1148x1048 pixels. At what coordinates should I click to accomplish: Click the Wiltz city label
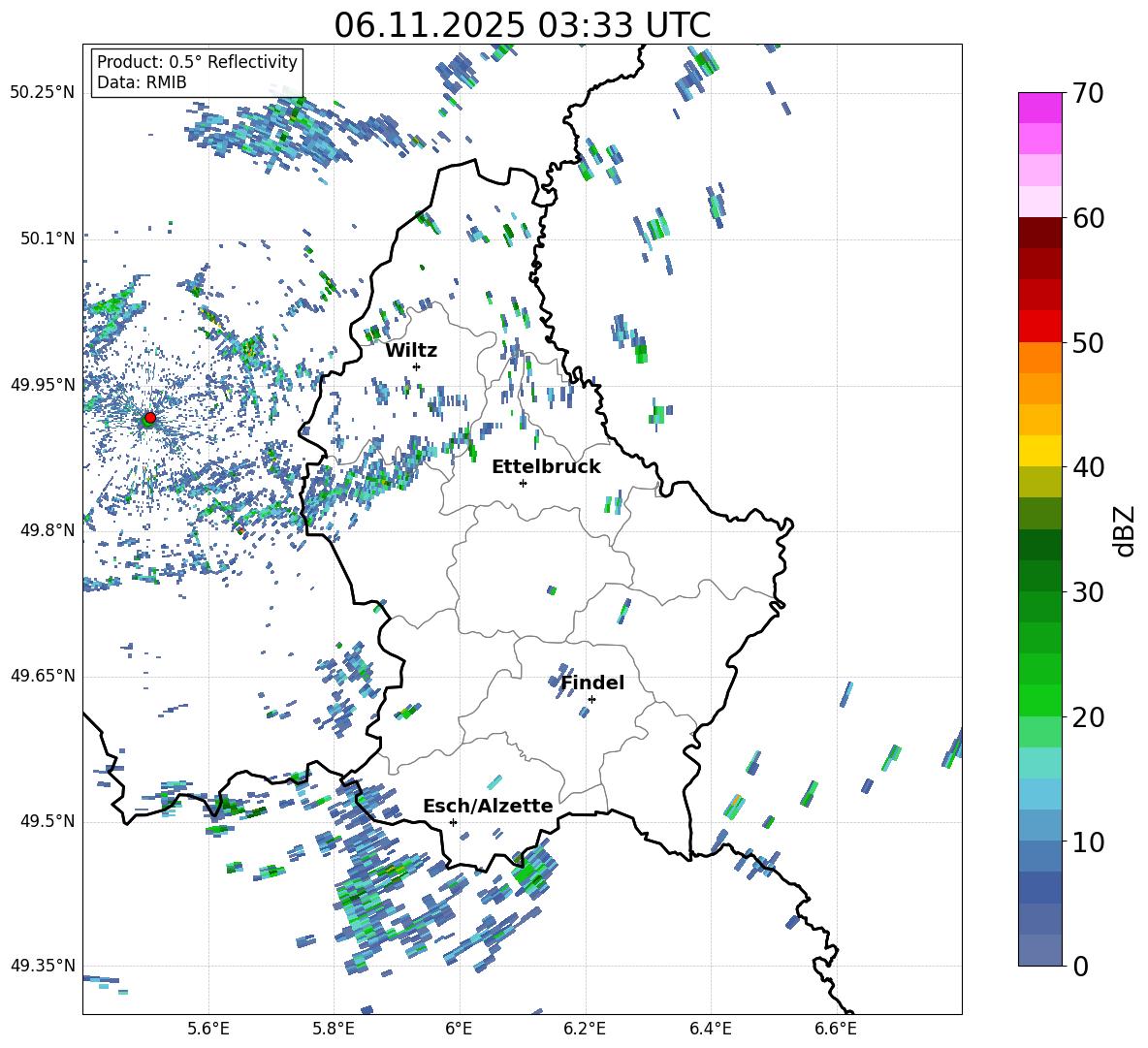click(x=411, y=351)
